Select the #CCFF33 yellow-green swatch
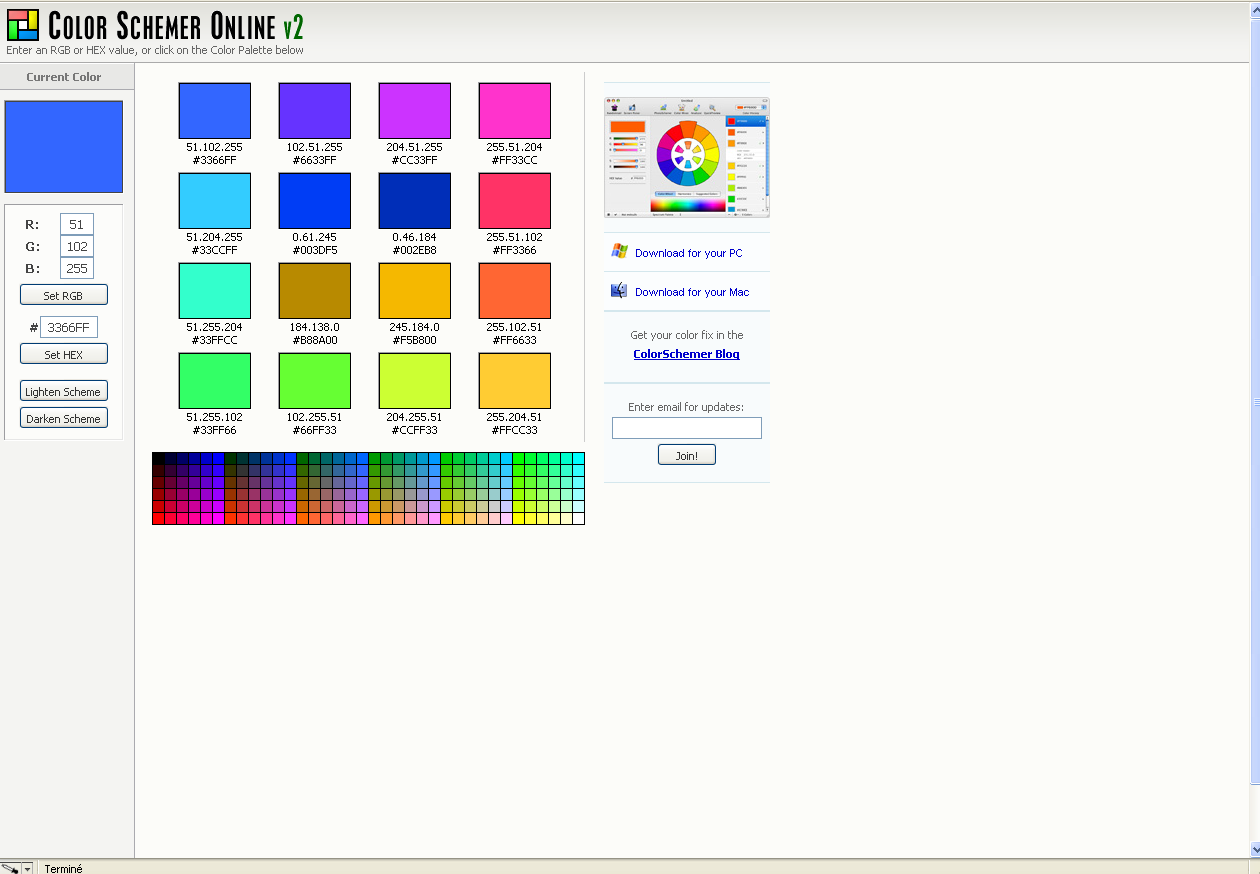The width and height of the screenshot is (1260, 874). click(x=415, y=380)
